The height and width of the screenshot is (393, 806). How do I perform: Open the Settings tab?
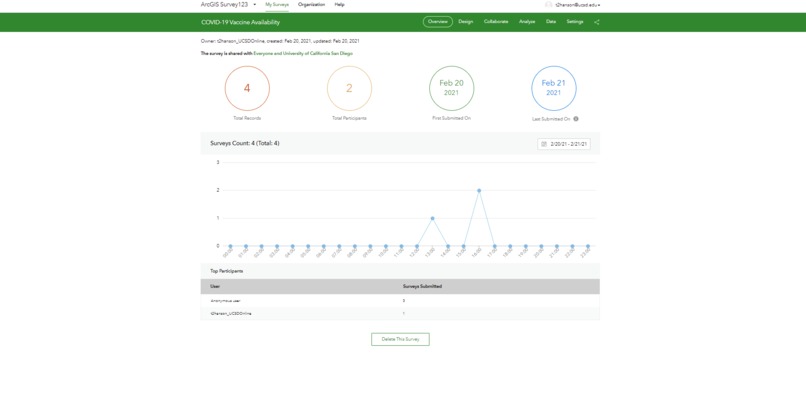tap(575, 22)
